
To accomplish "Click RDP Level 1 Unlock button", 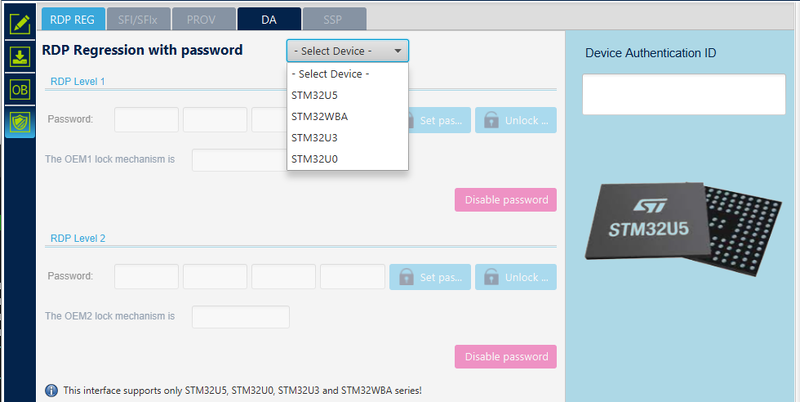I will [516, 120].
